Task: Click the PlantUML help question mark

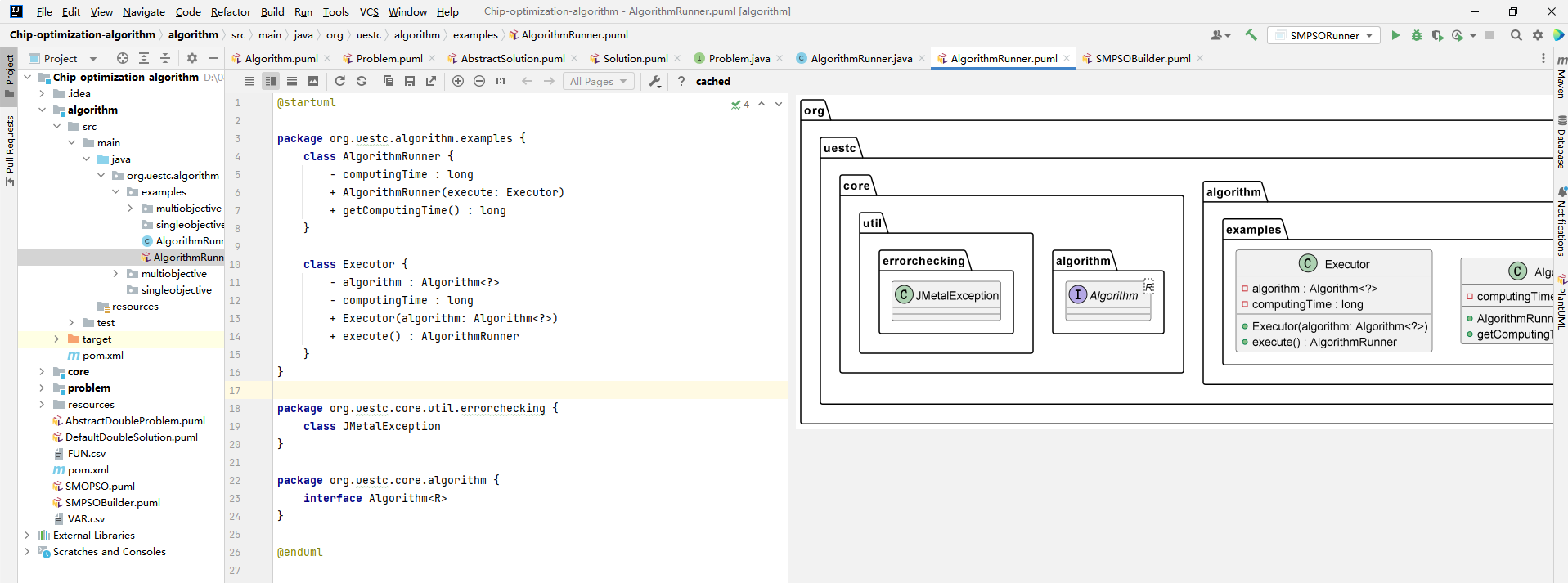Action: tap(681, 81)
